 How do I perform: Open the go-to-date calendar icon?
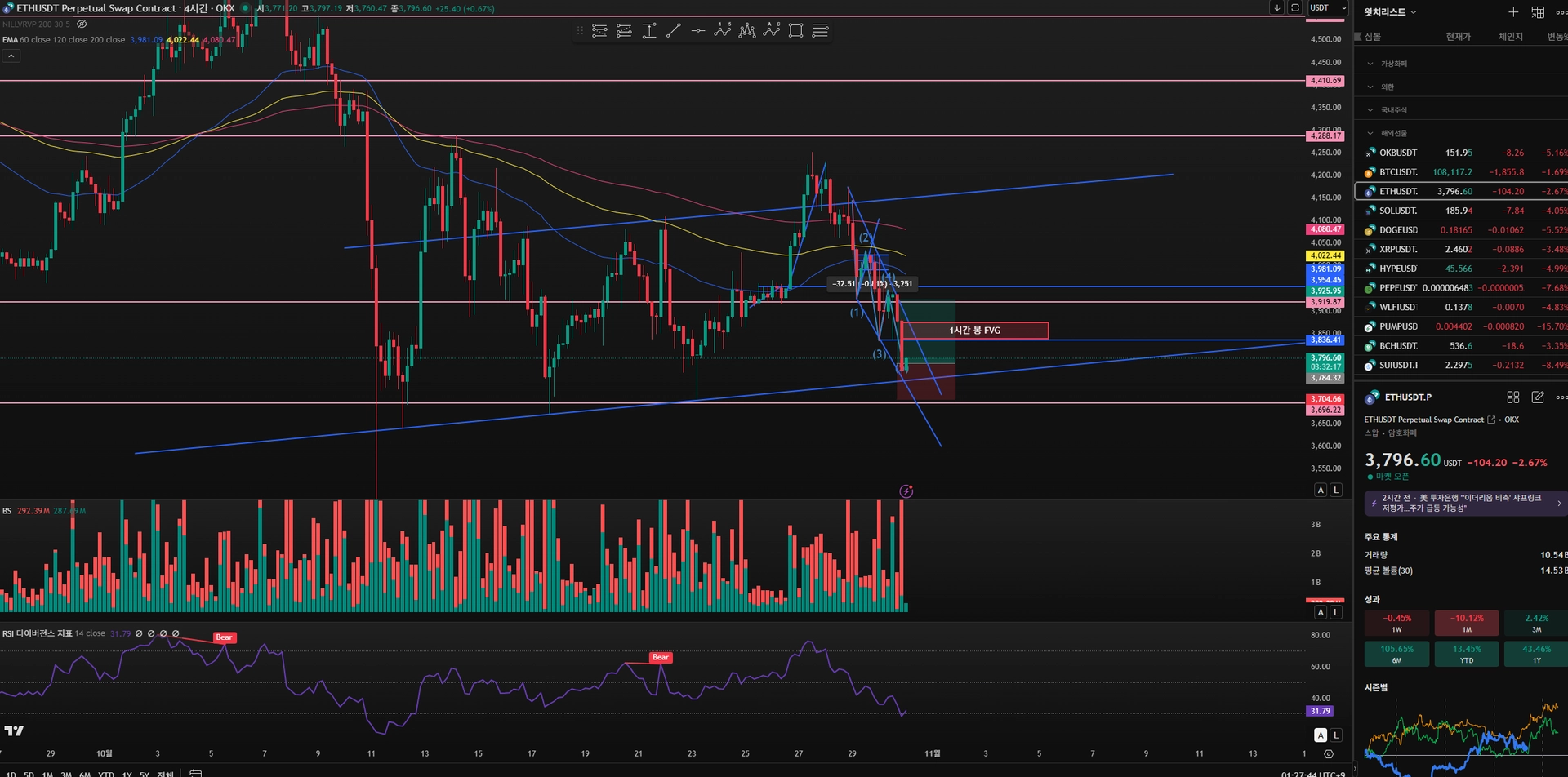(196, 773)
